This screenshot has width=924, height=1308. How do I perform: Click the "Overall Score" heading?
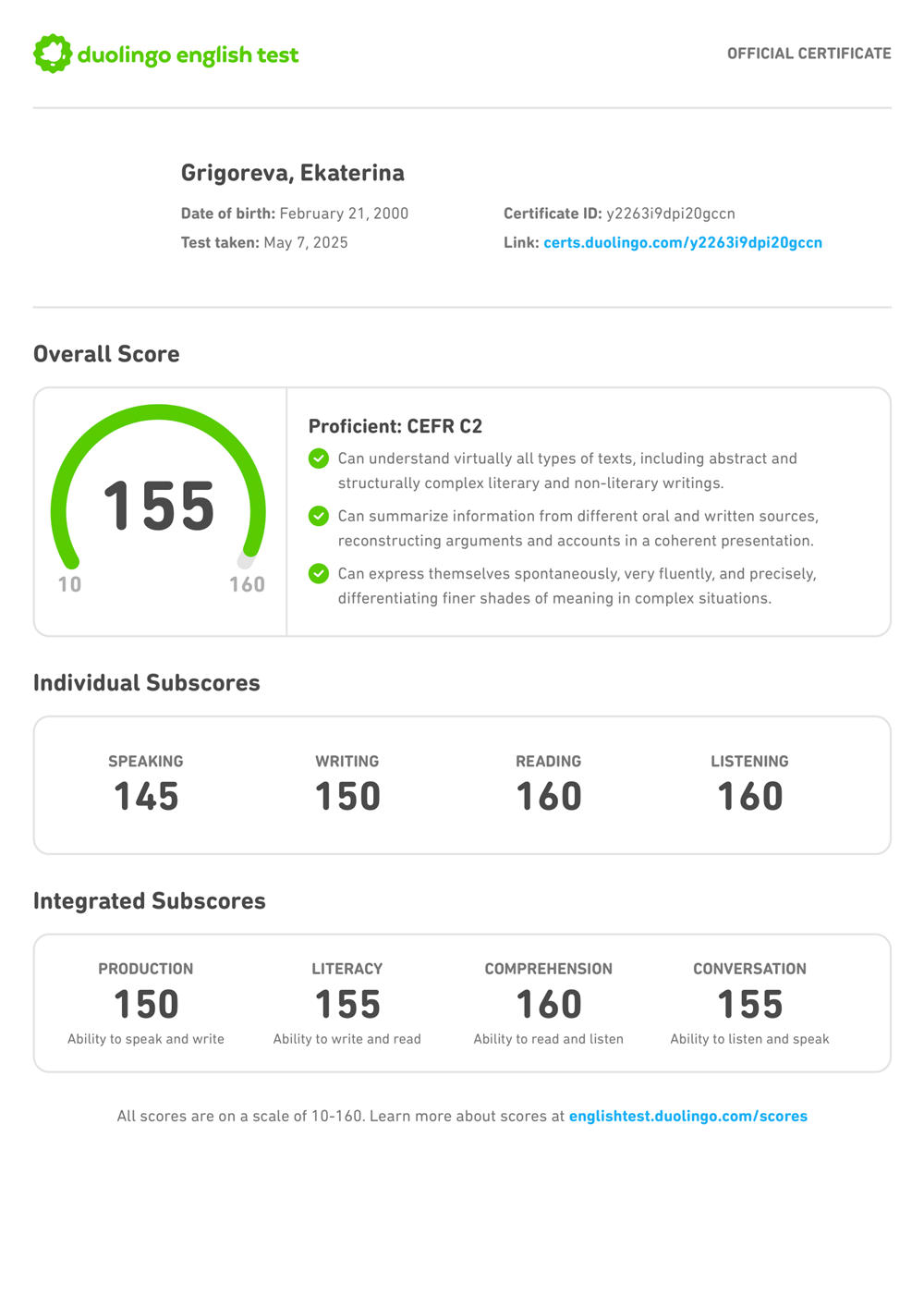coord(106,354)
